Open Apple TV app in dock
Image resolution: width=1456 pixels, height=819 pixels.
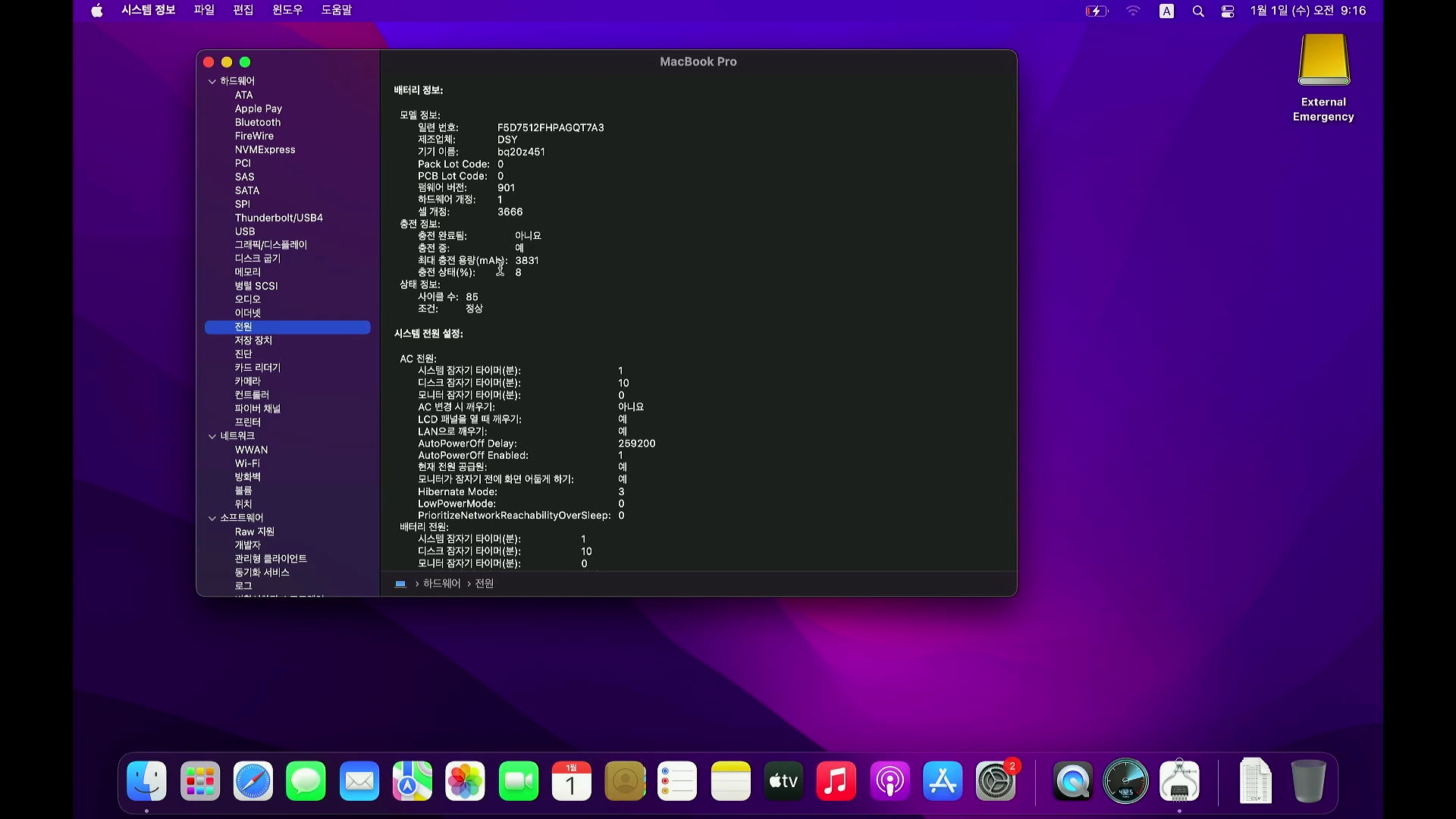(x=783, y=781)
